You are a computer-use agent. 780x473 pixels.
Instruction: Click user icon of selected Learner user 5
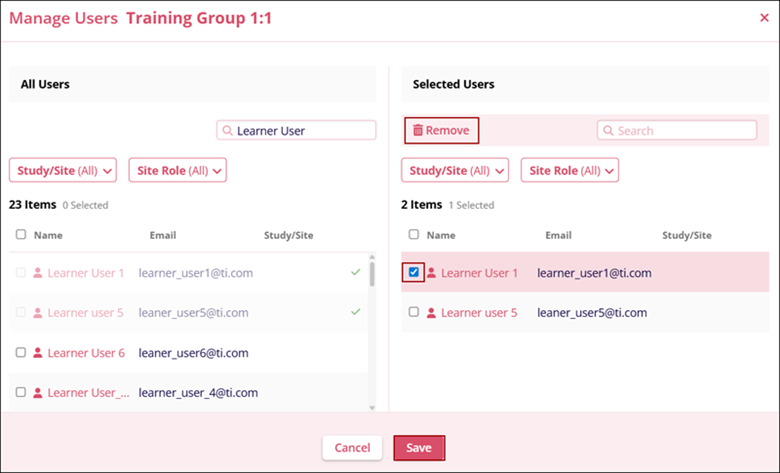[432, 313]
